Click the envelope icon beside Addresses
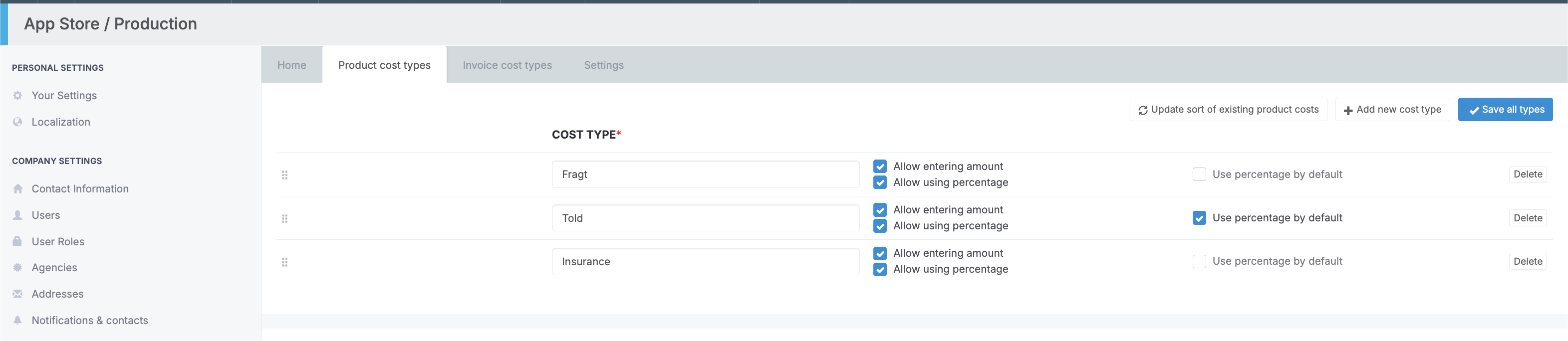Viewport: 1568px width, 341px height. [17, 294]
